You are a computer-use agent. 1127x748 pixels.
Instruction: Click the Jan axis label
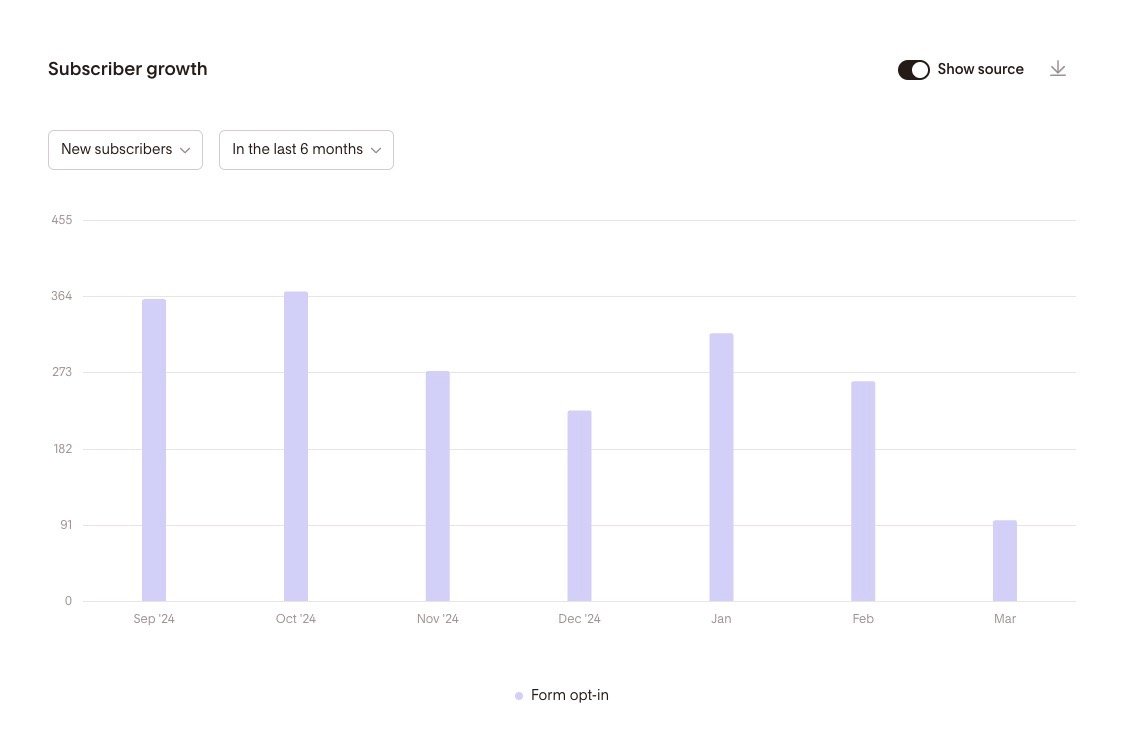pos(721,619)
